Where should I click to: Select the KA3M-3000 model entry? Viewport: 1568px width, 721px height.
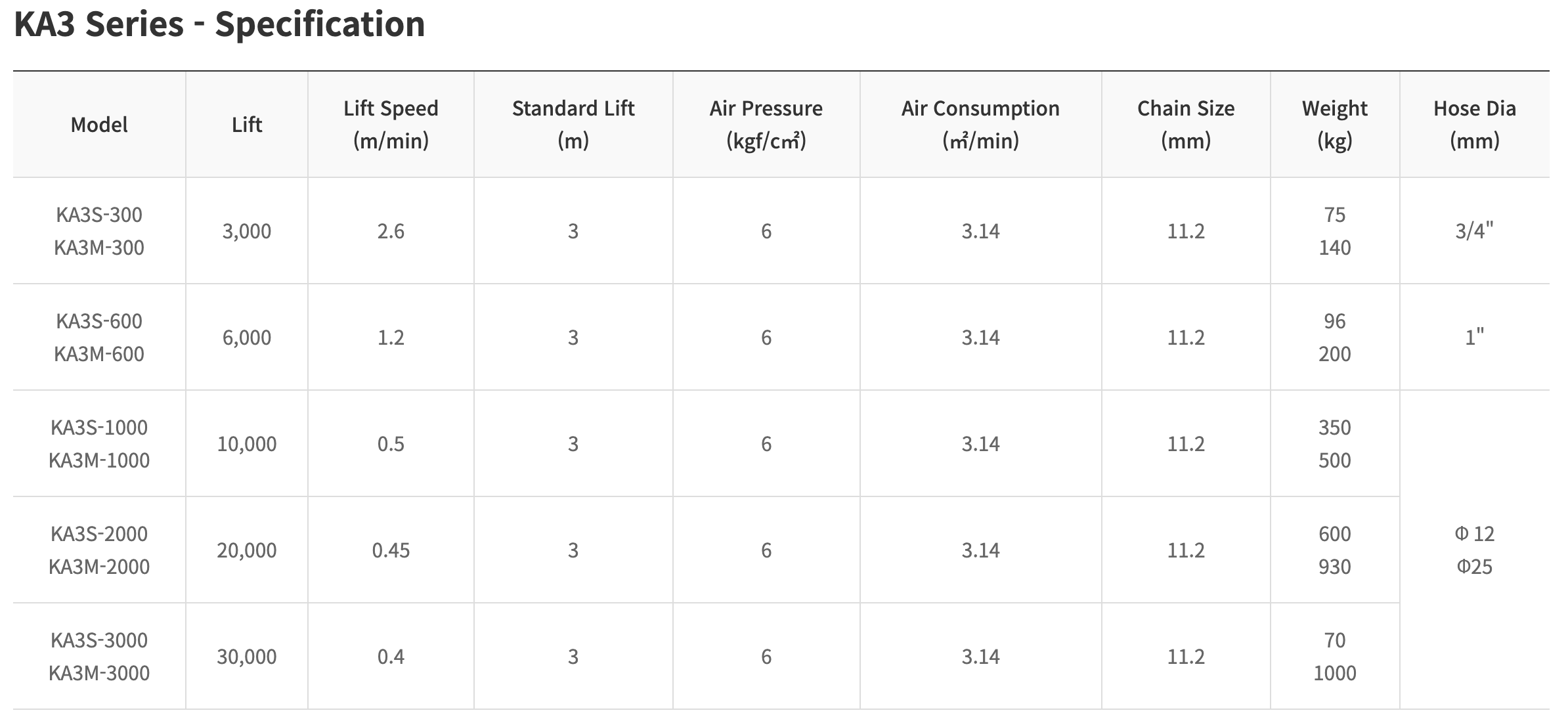(x=99, y=673)
